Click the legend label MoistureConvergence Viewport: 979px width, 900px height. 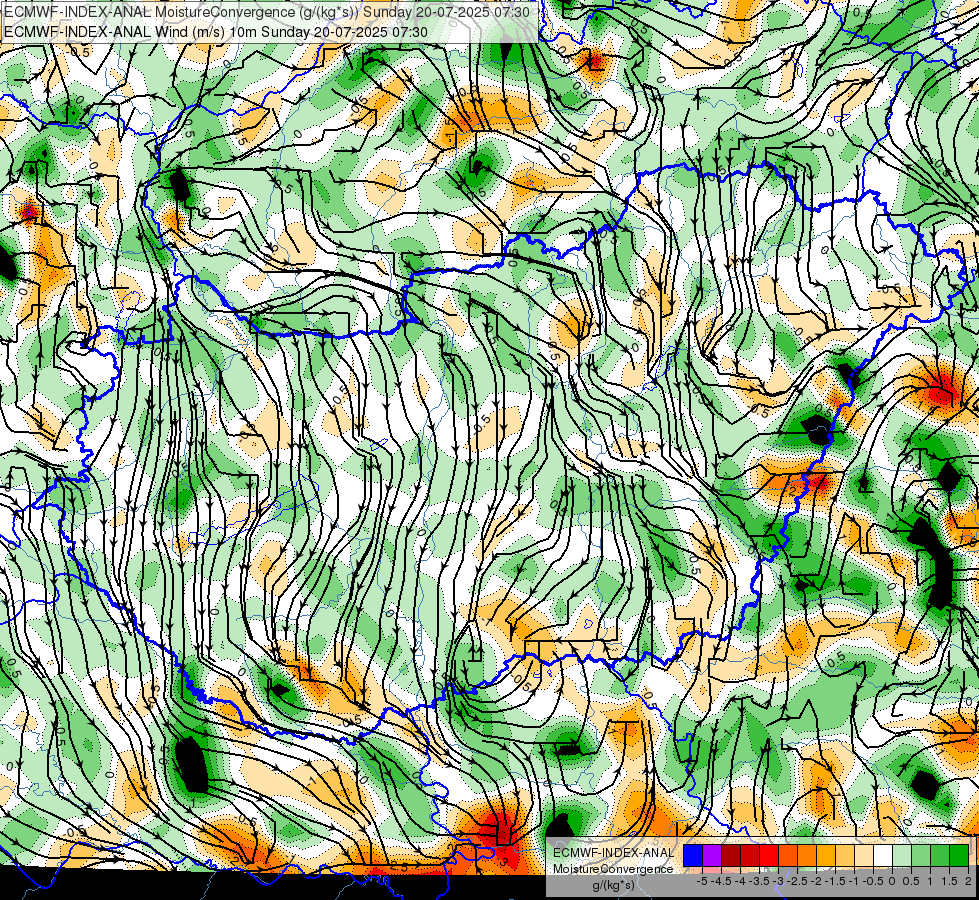tap(613, 869)
